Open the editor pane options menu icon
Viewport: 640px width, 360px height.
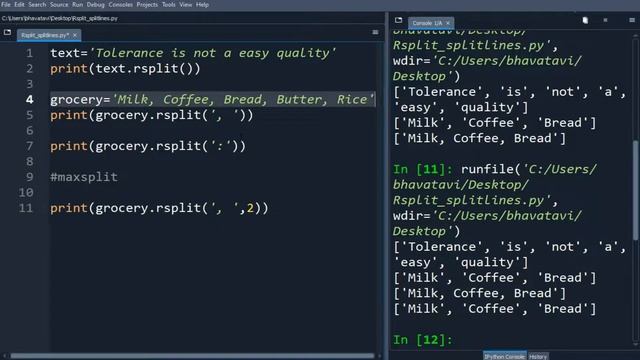coord(375,32)
